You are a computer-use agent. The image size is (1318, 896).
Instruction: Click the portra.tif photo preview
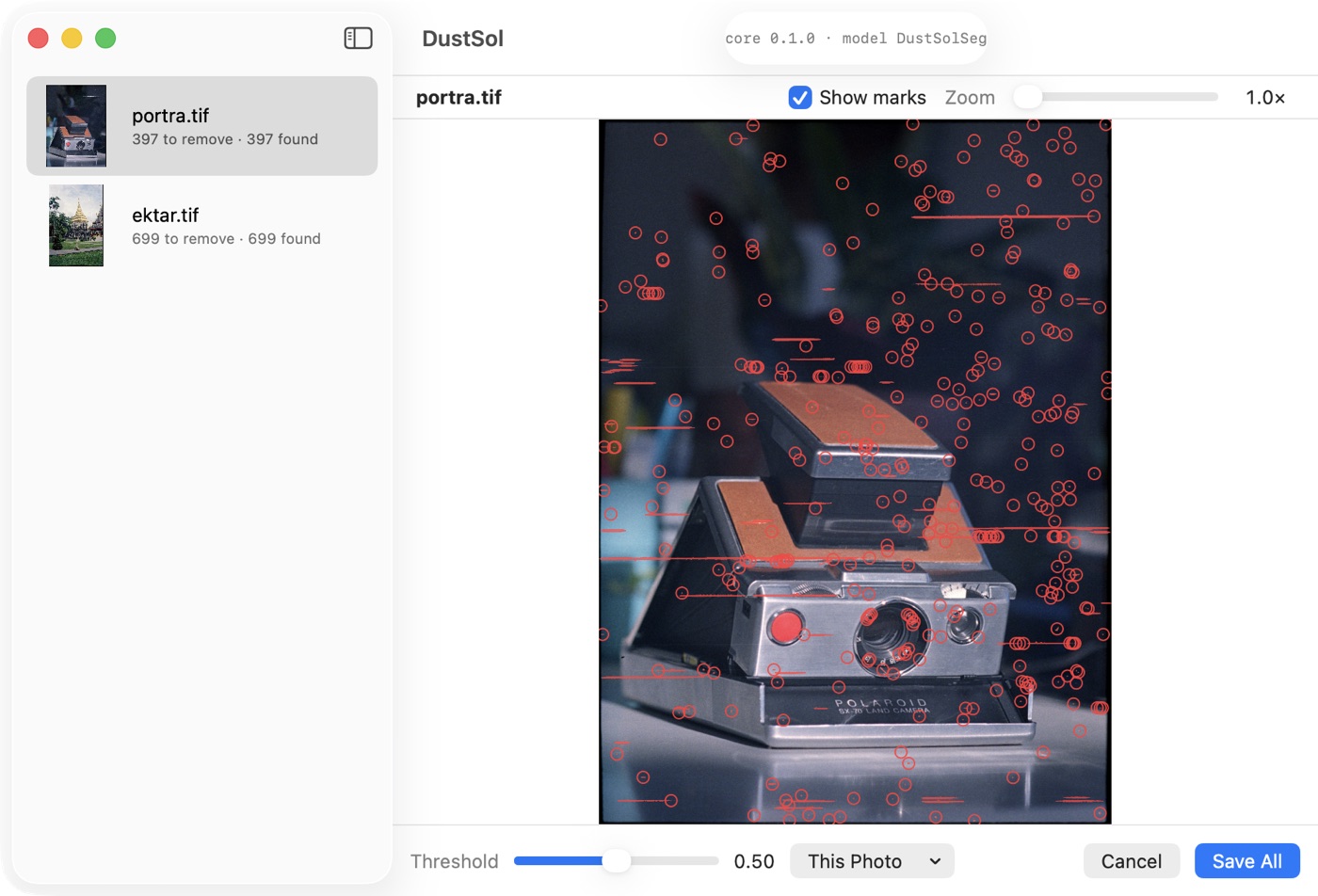point(855,472)
